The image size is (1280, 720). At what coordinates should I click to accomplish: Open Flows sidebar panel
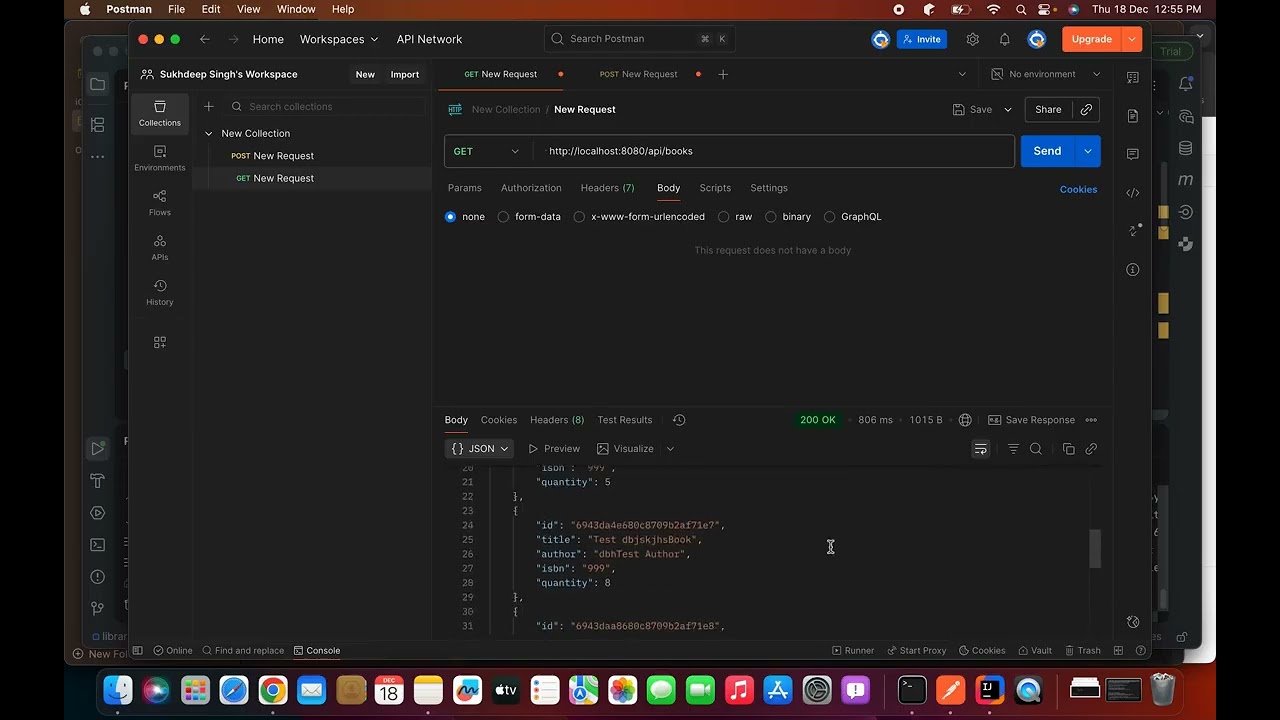coord(160,203)
